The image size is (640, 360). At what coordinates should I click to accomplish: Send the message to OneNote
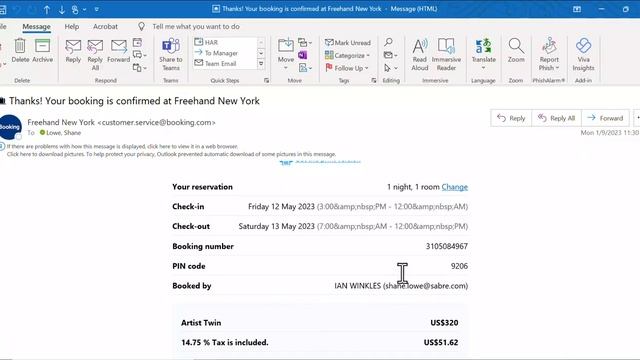[302, 55]
